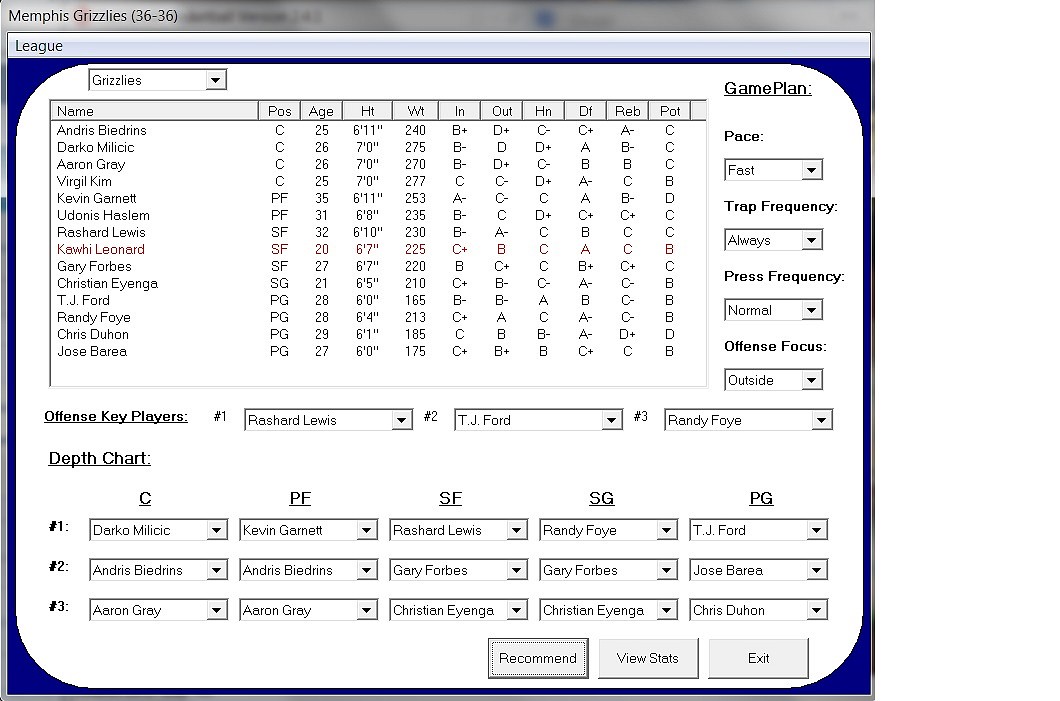Click the Exit button

758,658
